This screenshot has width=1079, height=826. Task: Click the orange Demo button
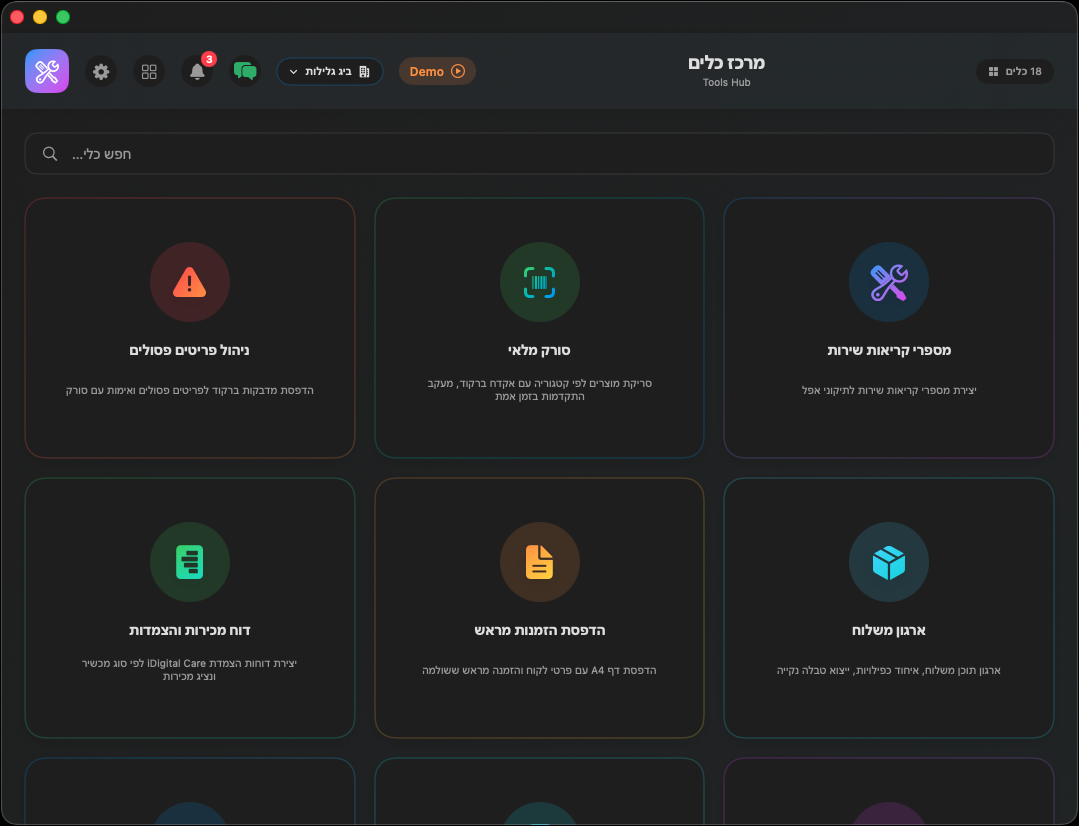point(437,71)
